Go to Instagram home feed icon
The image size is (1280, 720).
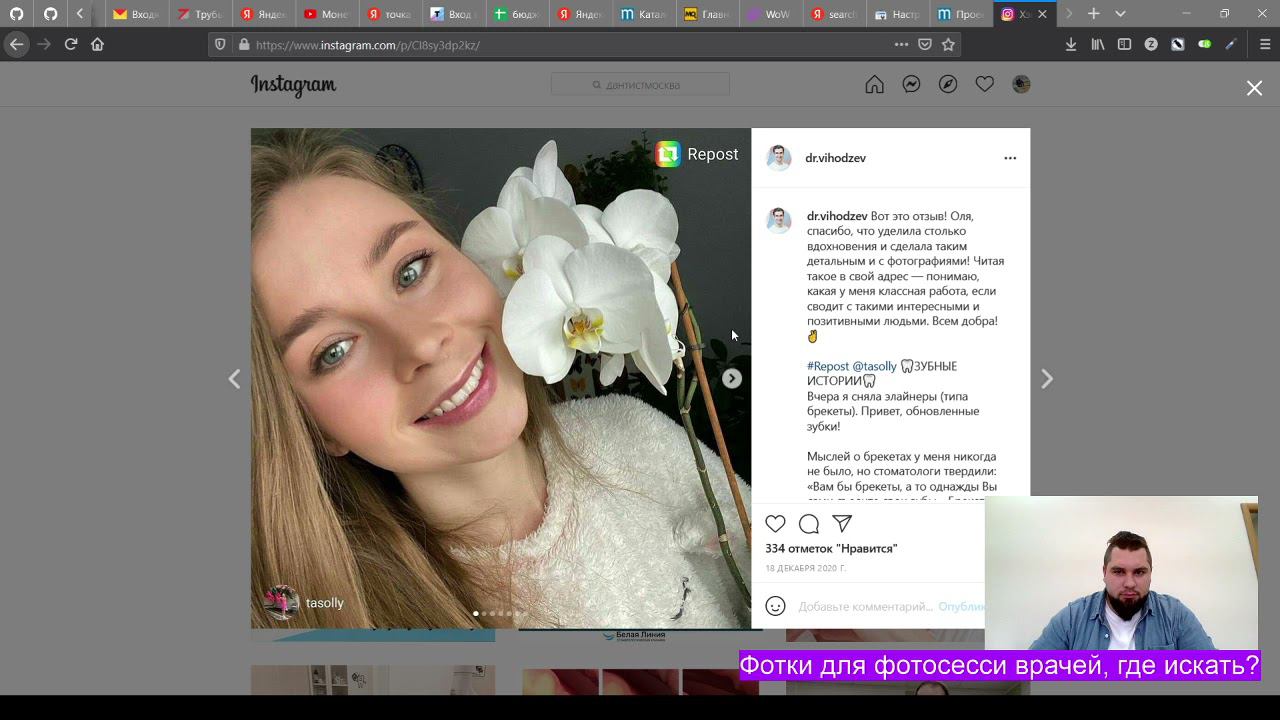[874, 85]
